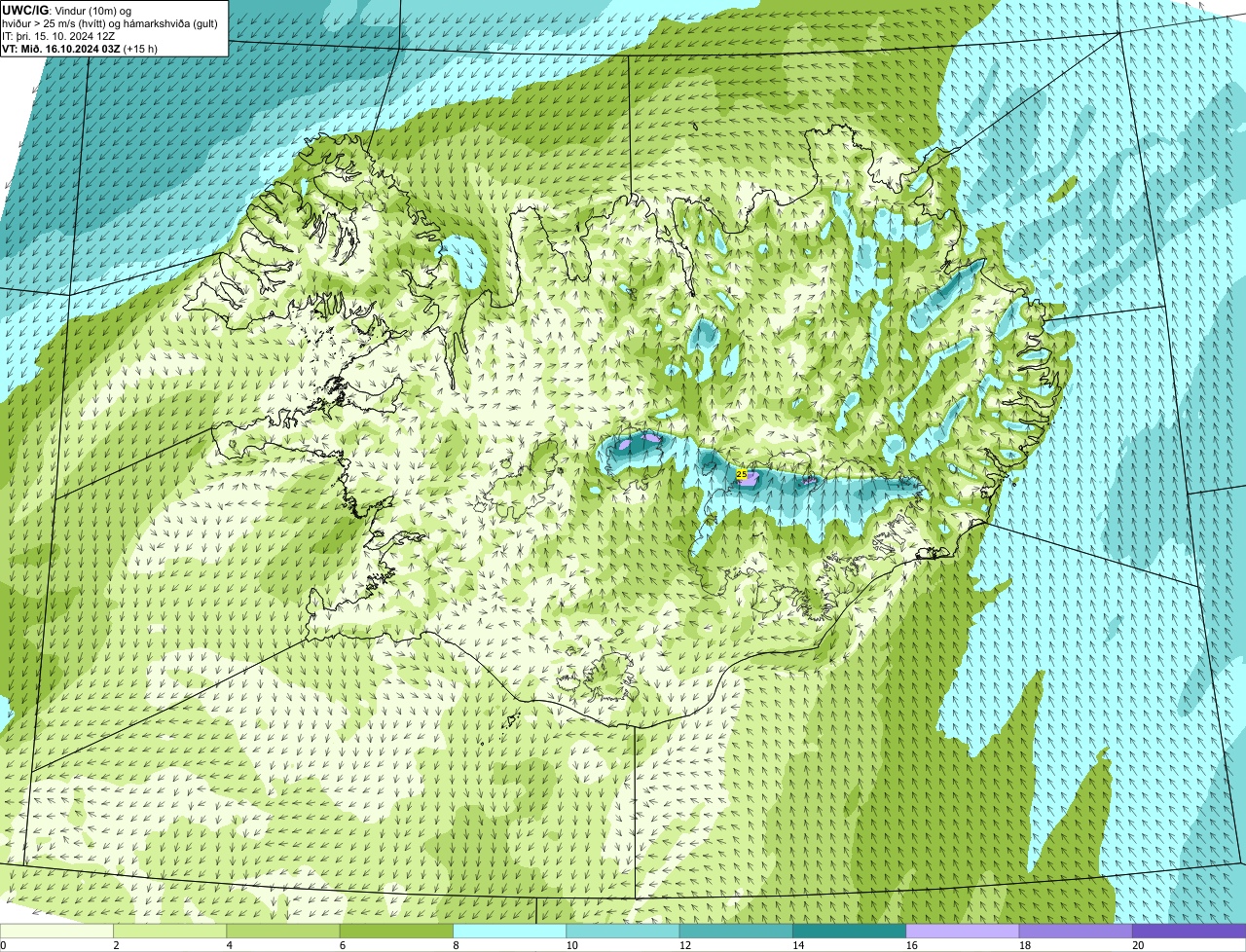1246x952 pixels.
Task: Click the yellow 25 gust marker on map
Action: point(742,474)
